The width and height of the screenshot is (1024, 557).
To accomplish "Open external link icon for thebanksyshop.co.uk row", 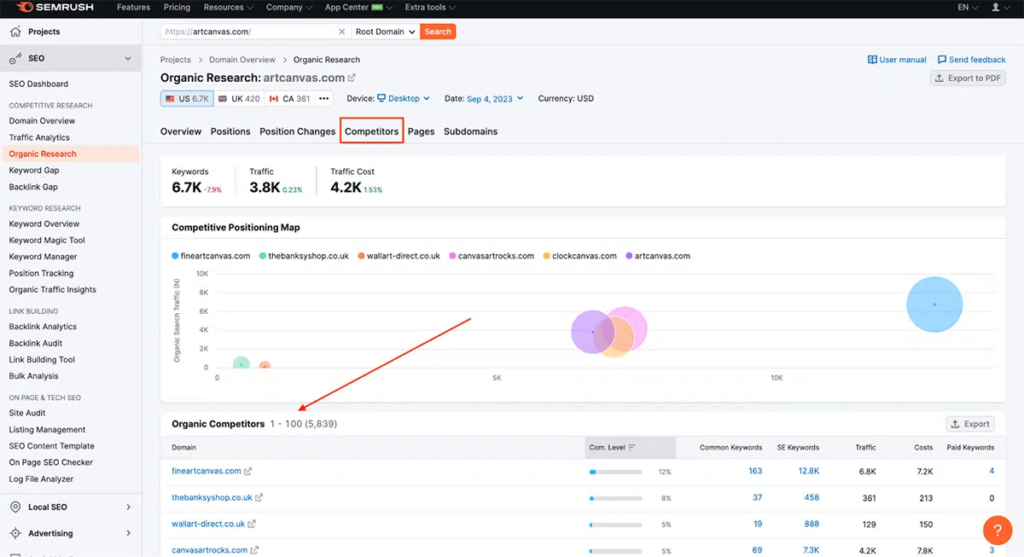I will (x=259, y=498).
